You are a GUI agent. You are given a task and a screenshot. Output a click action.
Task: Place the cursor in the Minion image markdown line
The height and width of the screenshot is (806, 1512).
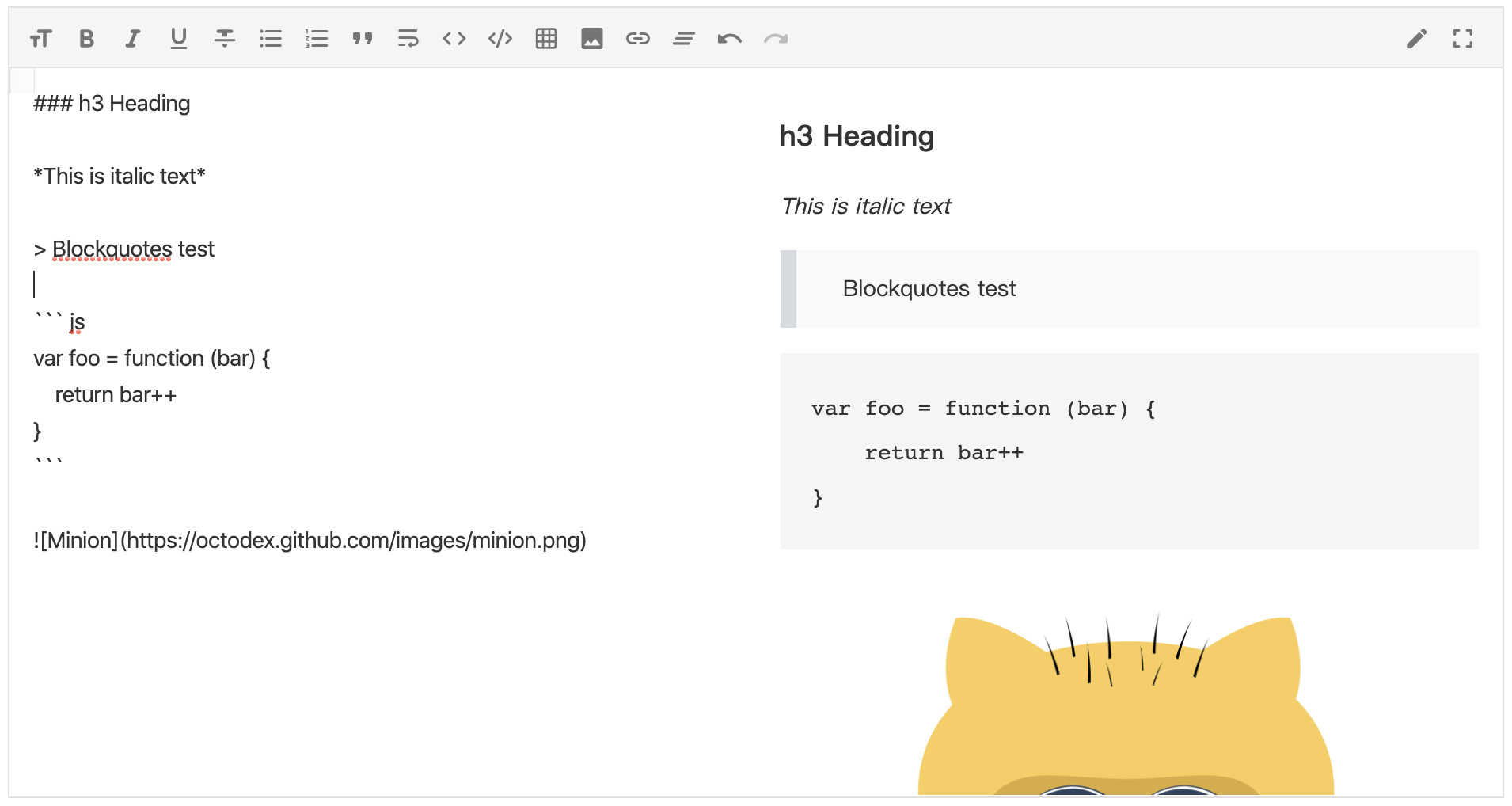(310, 541)
